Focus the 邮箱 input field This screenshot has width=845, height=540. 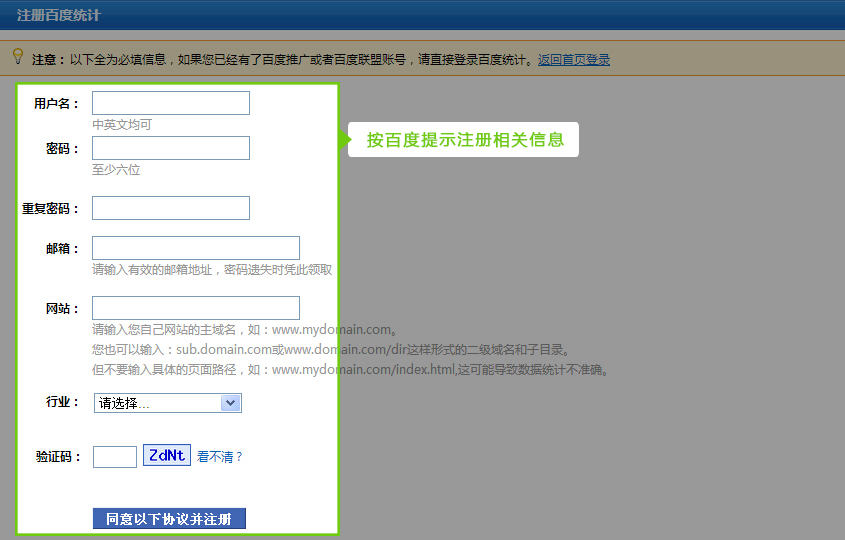tap(195, 248)
